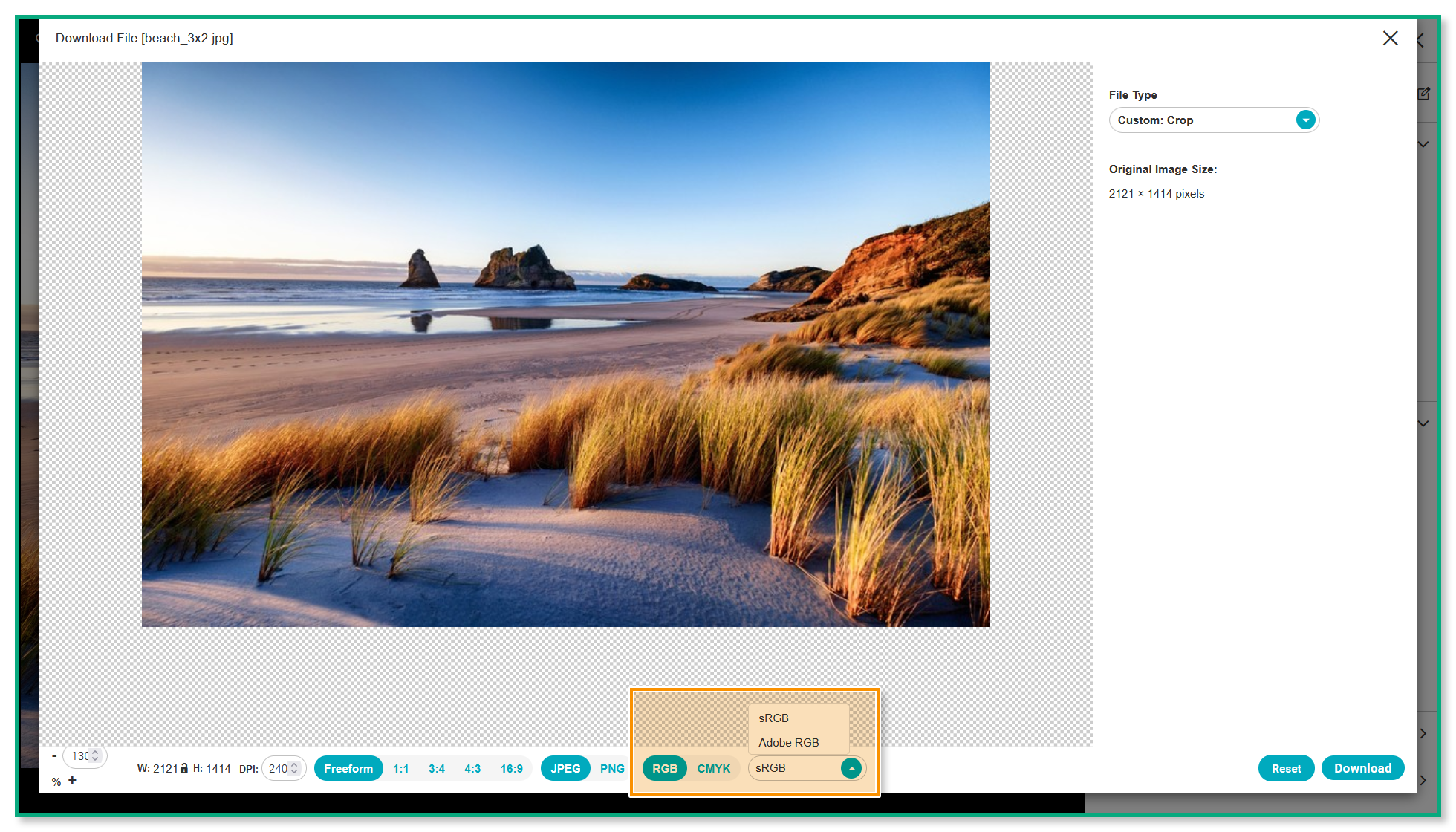Switch output format to PNG
This screenshot has height=832, width=1456.
tap(612, 768)
